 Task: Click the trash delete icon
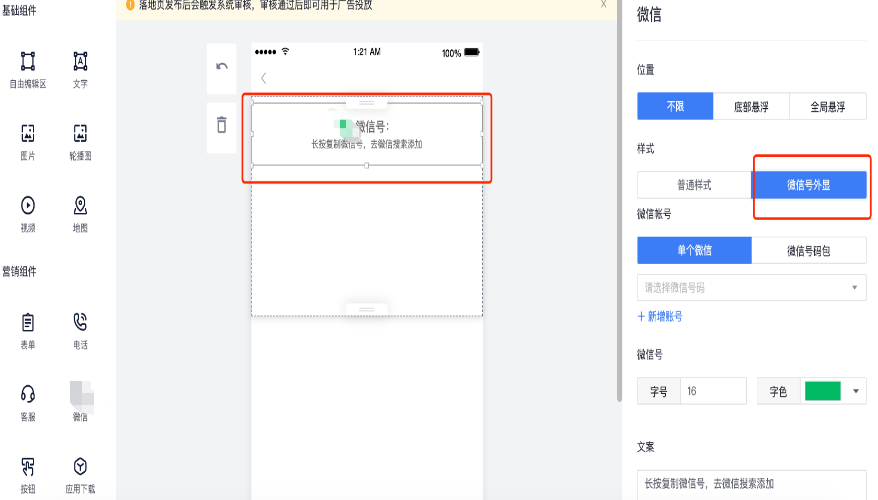(222, 124)
